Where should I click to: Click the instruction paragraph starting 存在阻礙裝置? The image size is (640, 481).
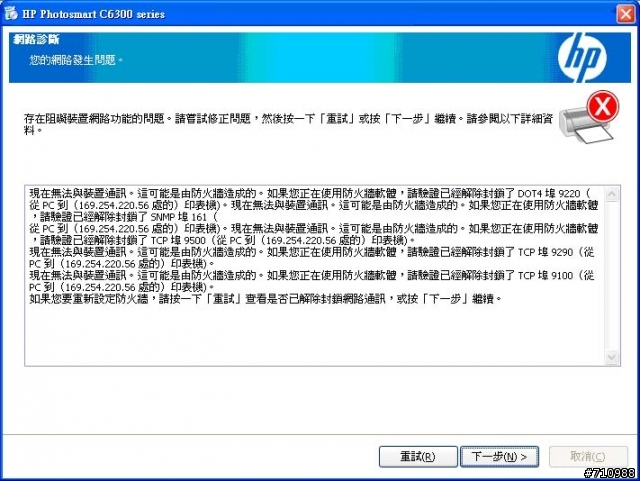[x=289, y=125]
